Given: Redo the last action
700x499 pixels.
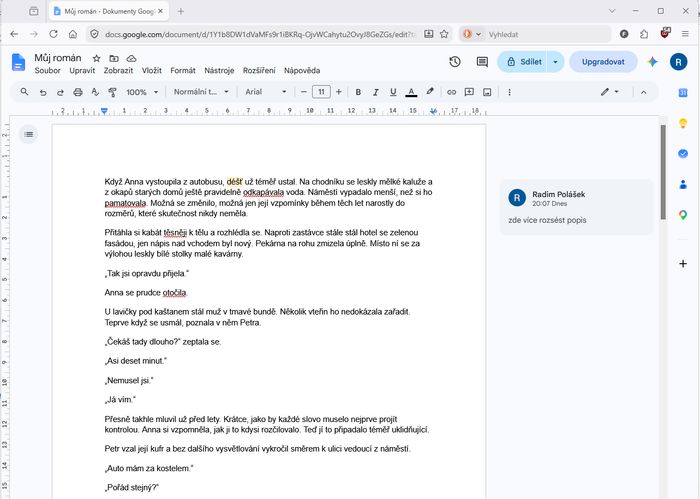Looking at the screenshot, I should (60, 92).
